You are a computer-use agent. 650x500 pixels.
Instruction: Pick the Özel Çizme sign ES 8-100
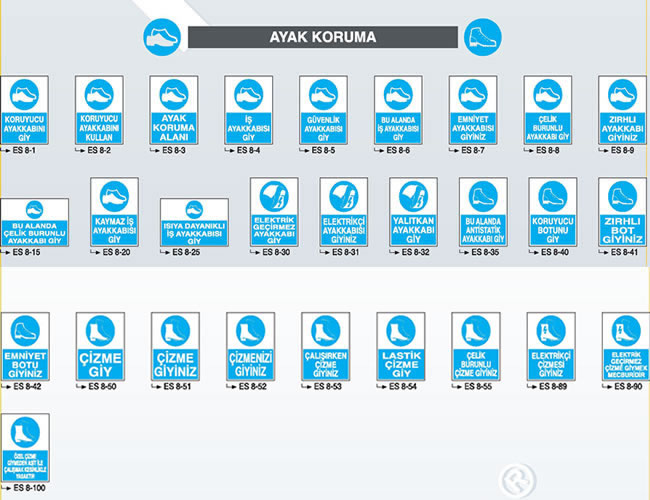coord(25,448)
